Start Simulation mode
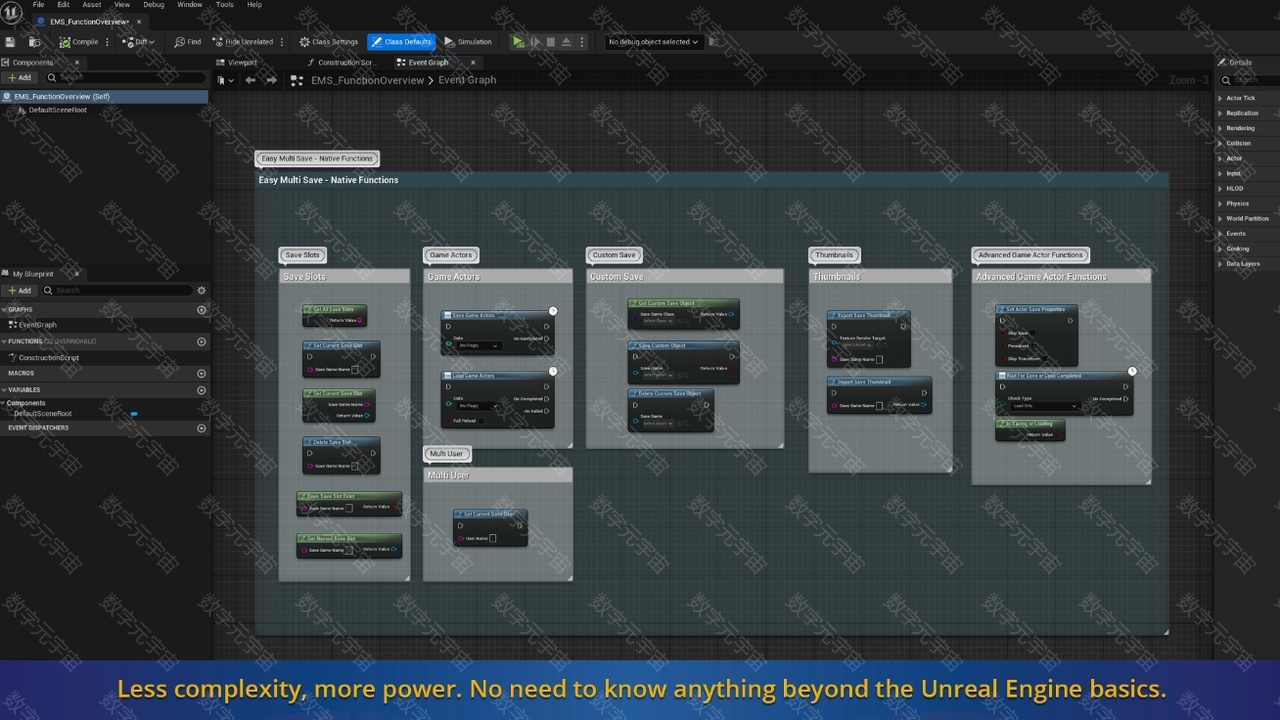 (468, 42)
